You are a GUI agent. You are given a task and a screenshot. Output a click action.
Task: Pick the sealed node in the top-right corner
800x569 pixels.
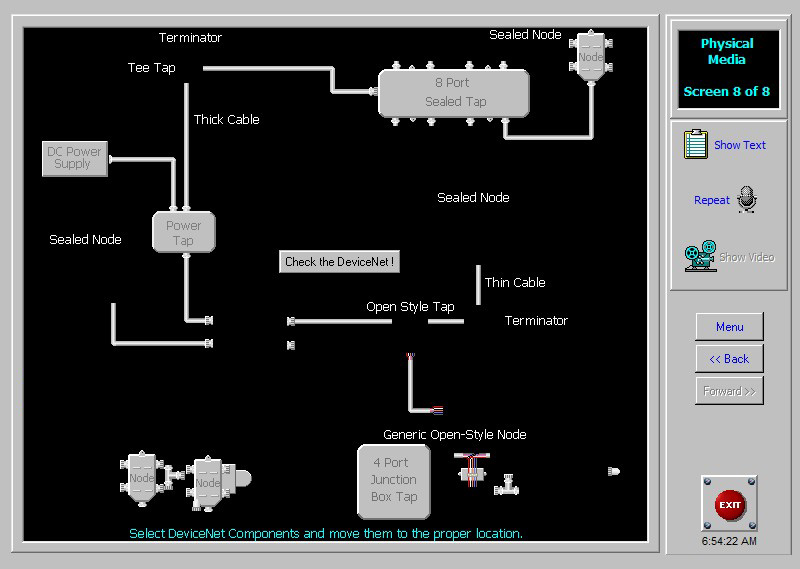591,57
